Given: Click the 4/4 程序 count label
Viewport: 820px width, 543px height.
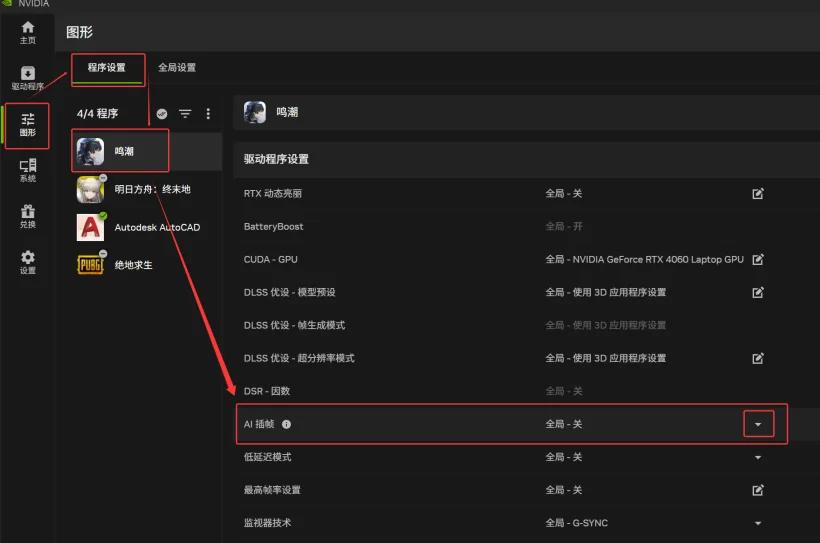Looking at the screenshot, I should (97, 114).
